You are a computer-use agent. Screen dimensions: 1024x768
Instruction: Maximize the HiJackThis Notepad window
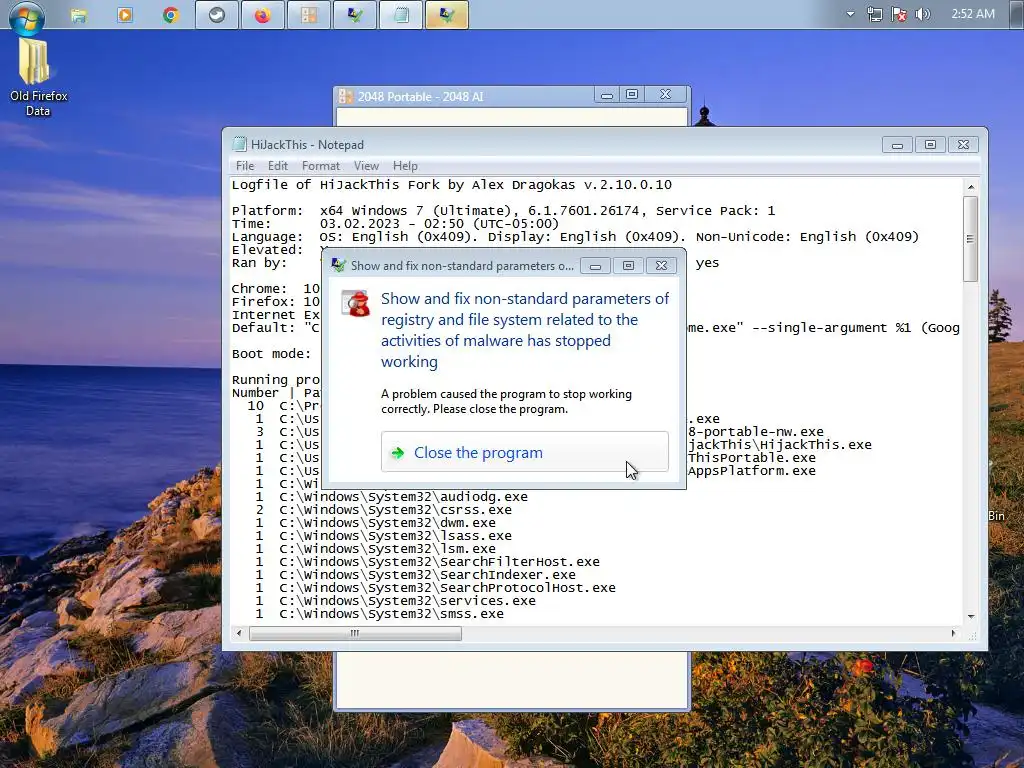tap(931, 145)
